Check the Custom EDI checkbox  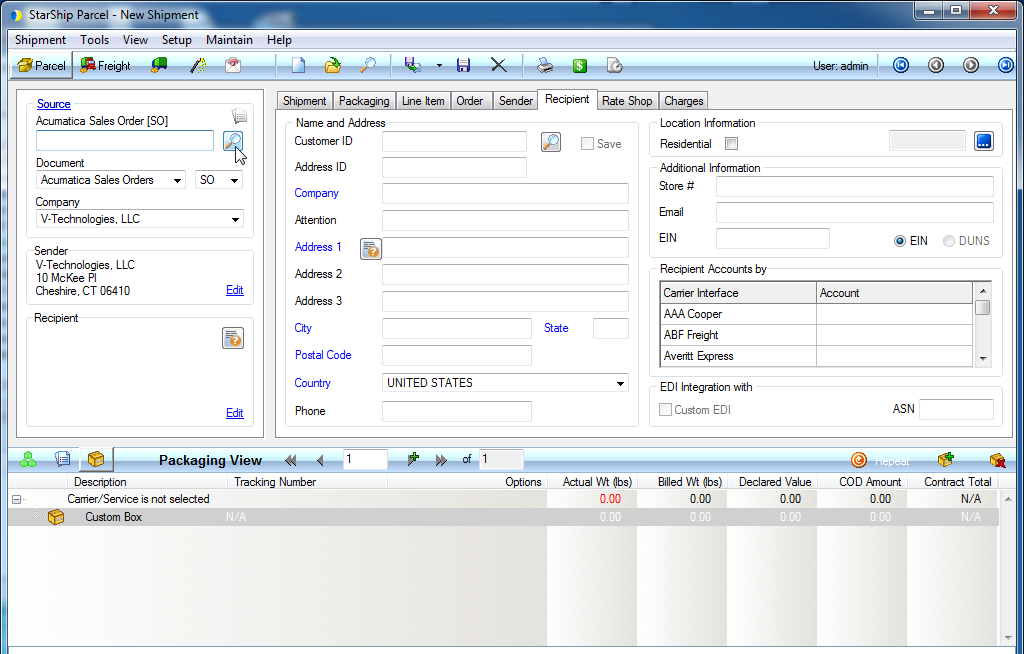665,410
